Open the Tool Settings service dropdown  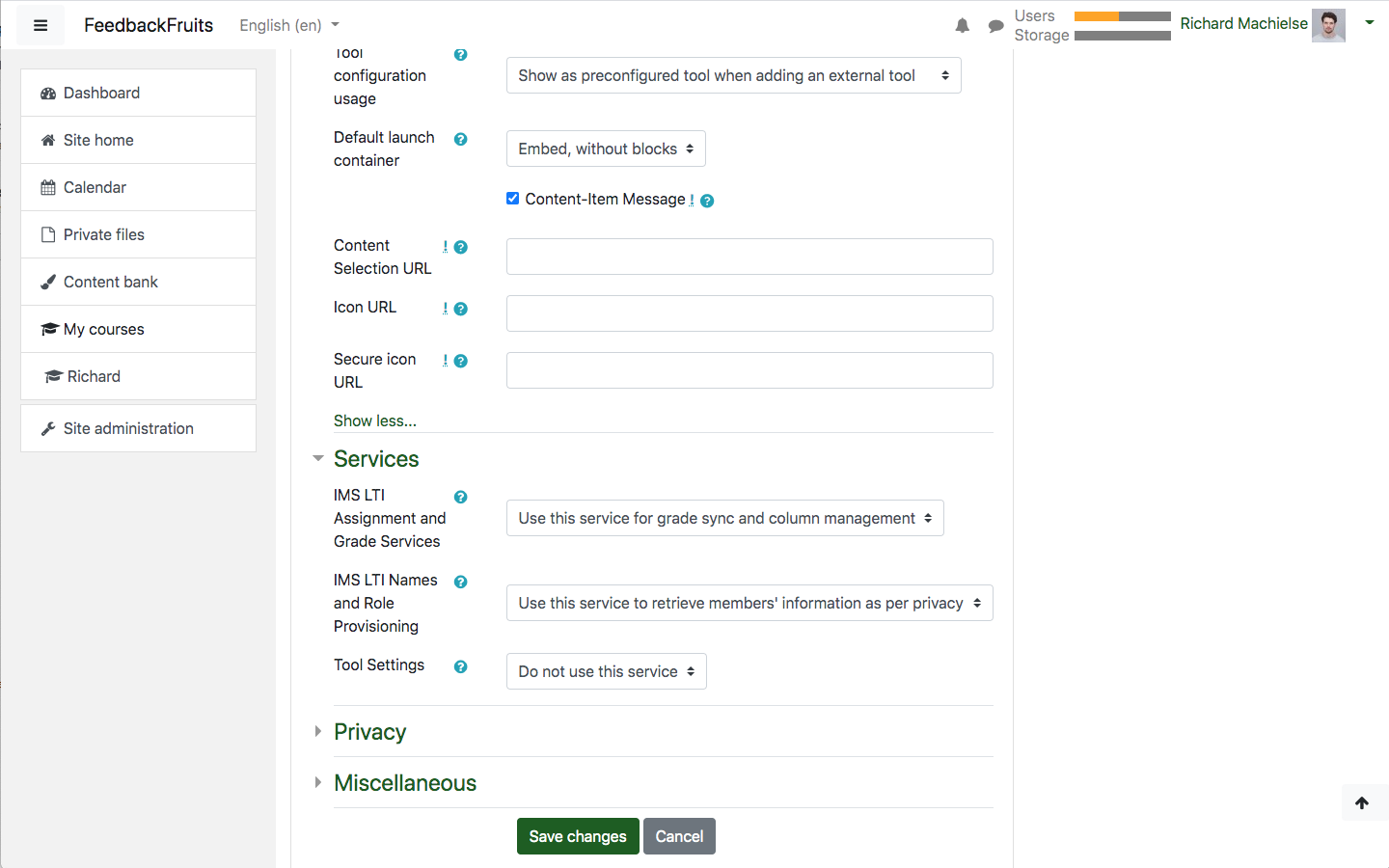606,671
